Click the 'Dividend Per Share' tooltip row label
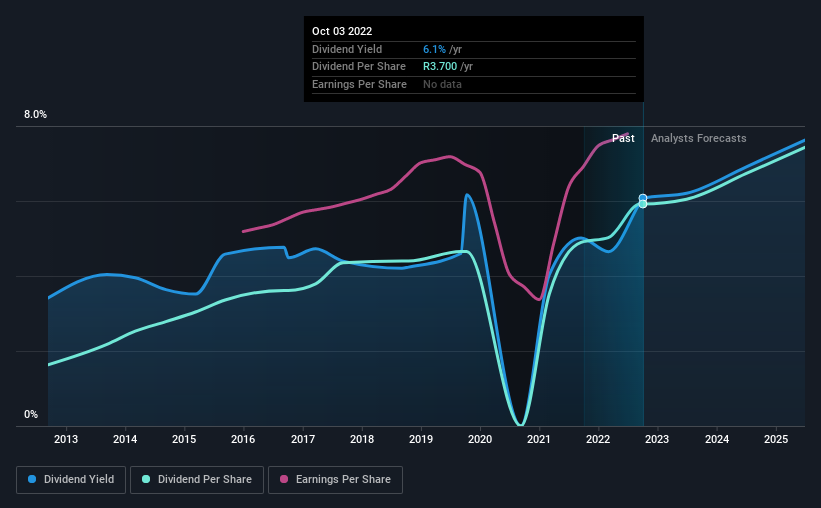This screenshot has width=821, height=508. (359, 67)
